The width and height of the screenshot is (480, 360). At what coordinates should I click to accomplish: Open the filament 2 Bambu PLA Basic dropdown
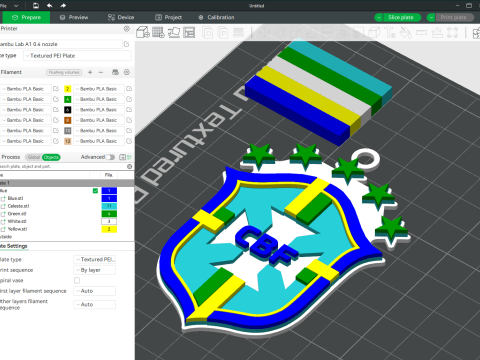point(99,89)
